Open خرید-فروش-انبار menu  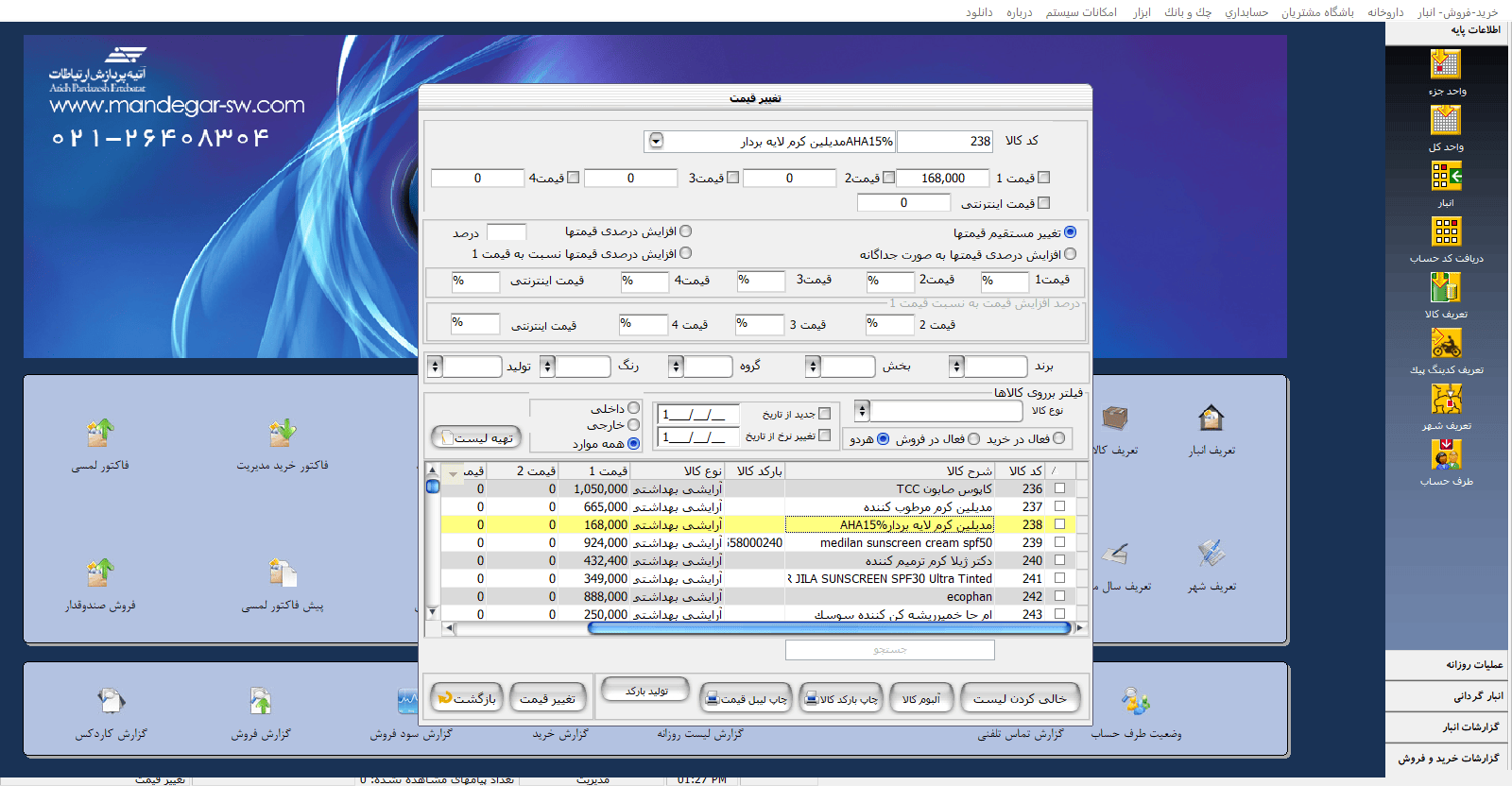point(1457,12)
